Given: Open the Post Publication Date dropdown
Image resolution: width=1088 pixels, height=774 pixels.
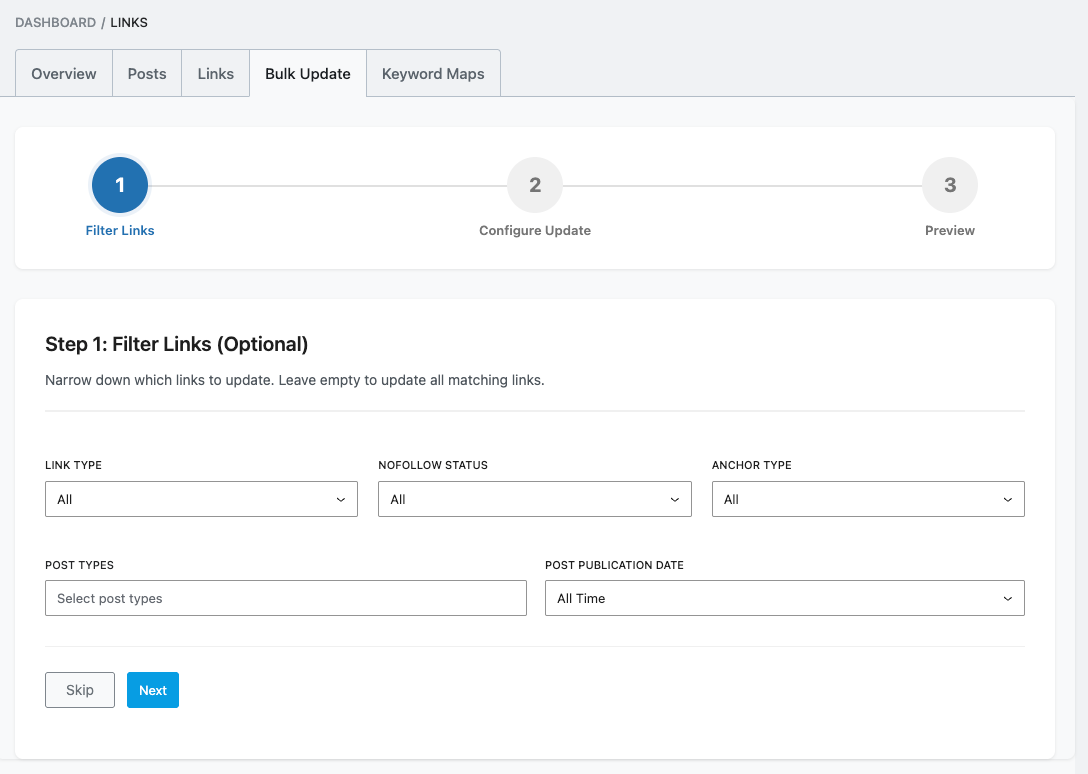Looking at the screenshot, I should [x=784, y=597].
